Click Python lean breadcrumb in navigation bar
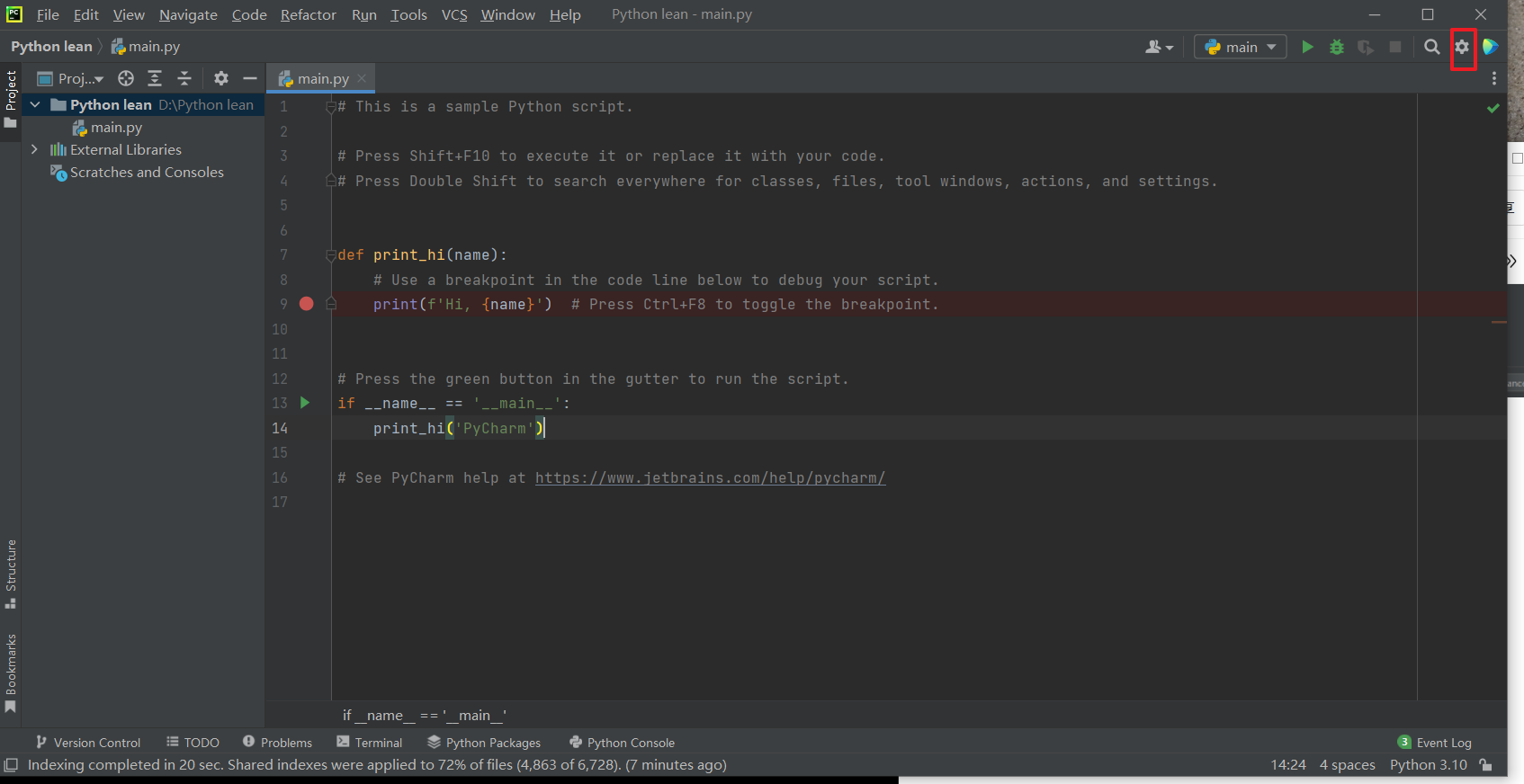1524x784 pixels. pos(51,46)
